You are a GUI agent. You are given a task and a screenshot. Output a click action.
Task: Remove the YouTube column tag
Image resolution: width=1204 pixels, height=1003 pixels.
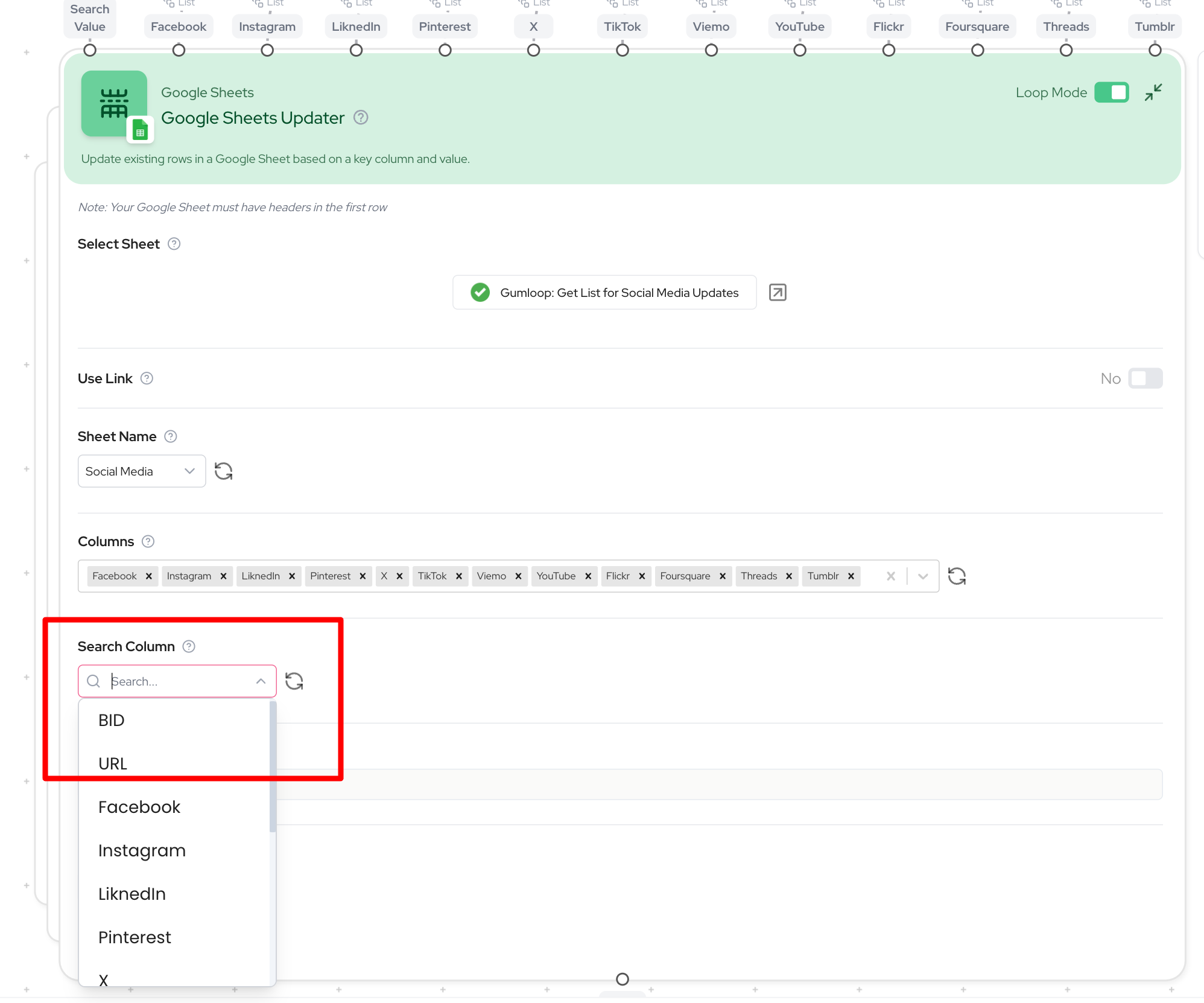pos(588,576)
